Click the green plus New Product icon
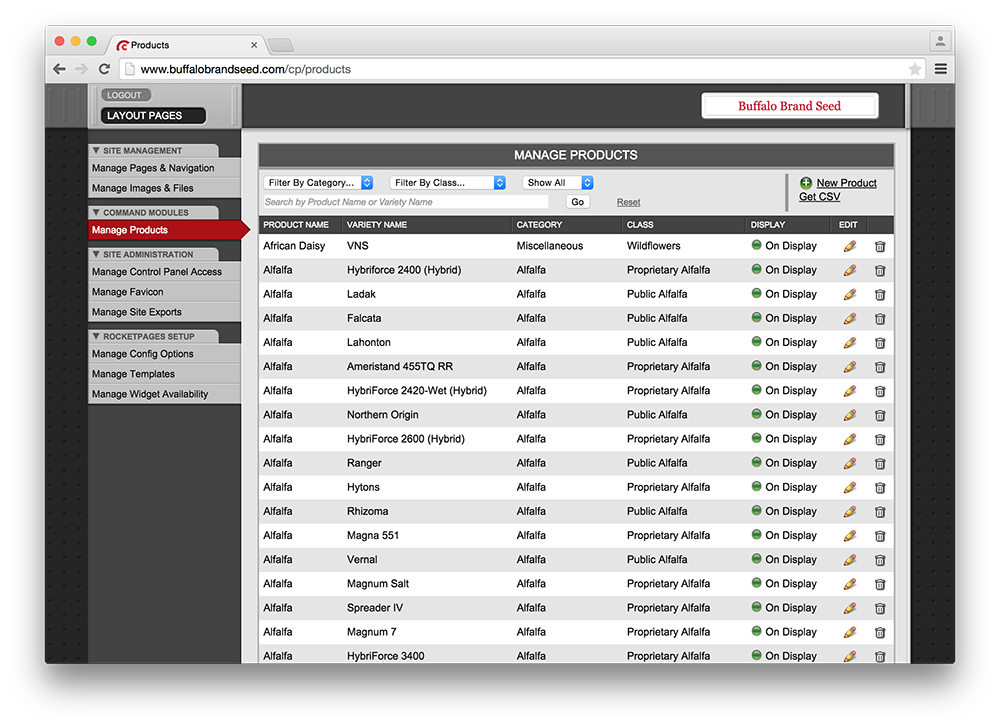The height and width of the screenshot is (728, 1000). point(806,183)
